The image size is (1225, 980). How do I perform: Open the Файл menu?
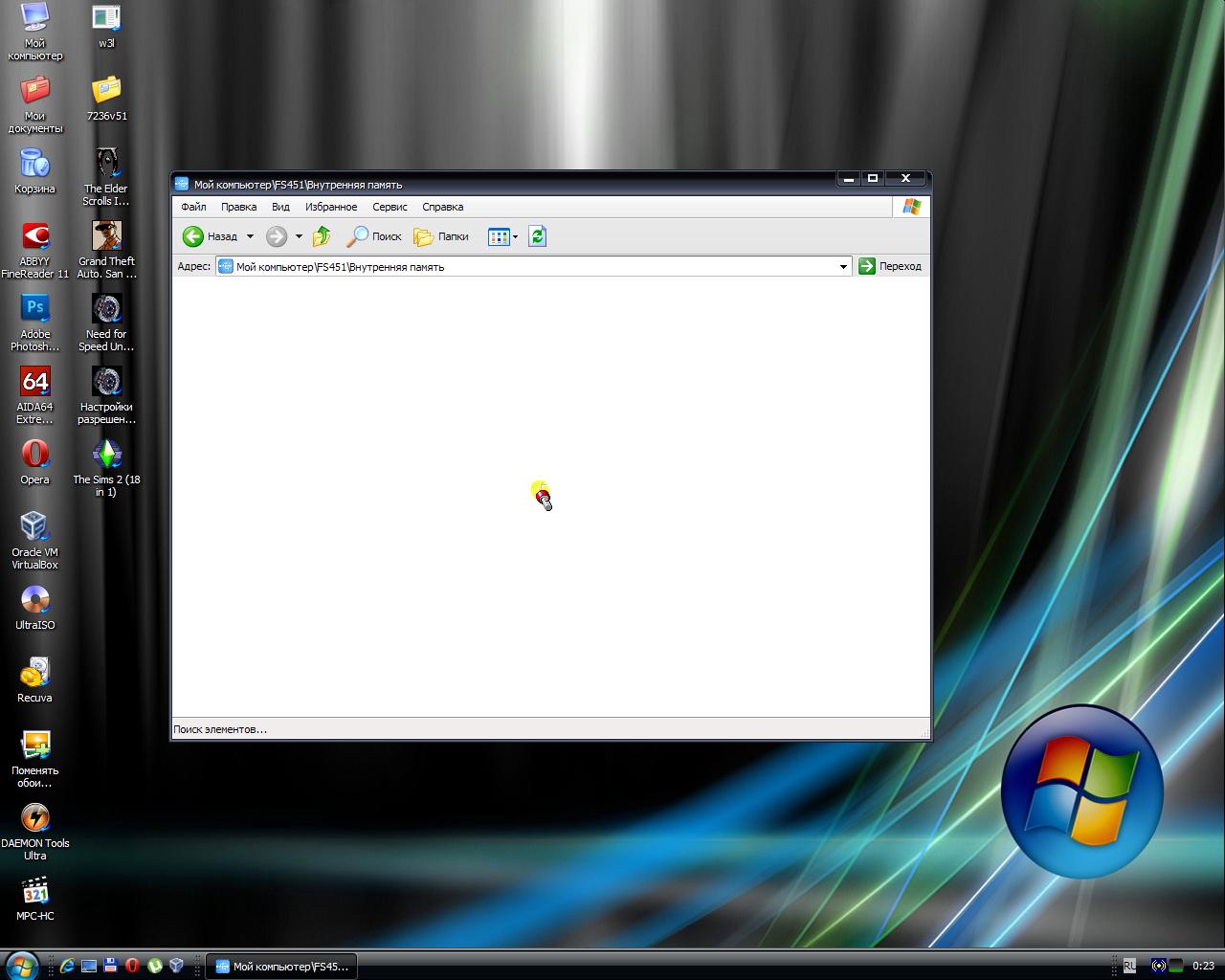tap(193, 207)
